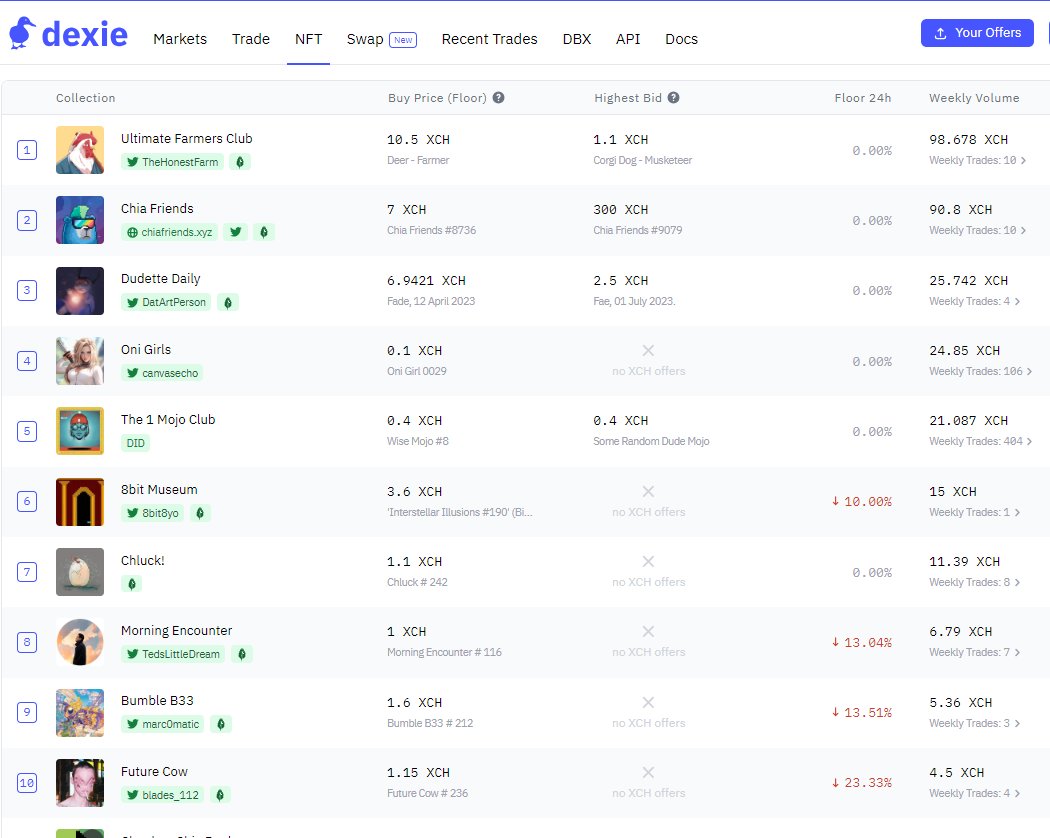
Task: Expand Weekly Trades: 7 for Morning Encounter
Action: (974, 652)
